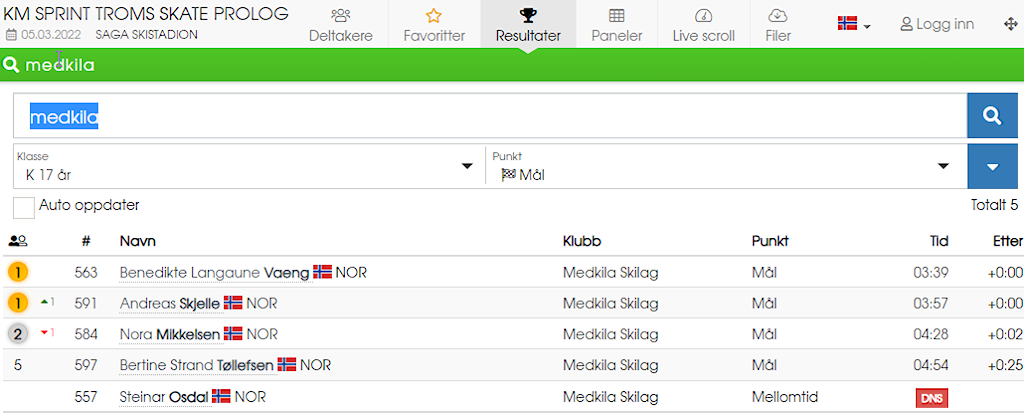Expand the Klasse K 17 år dropdown

[x=246, y=166]
